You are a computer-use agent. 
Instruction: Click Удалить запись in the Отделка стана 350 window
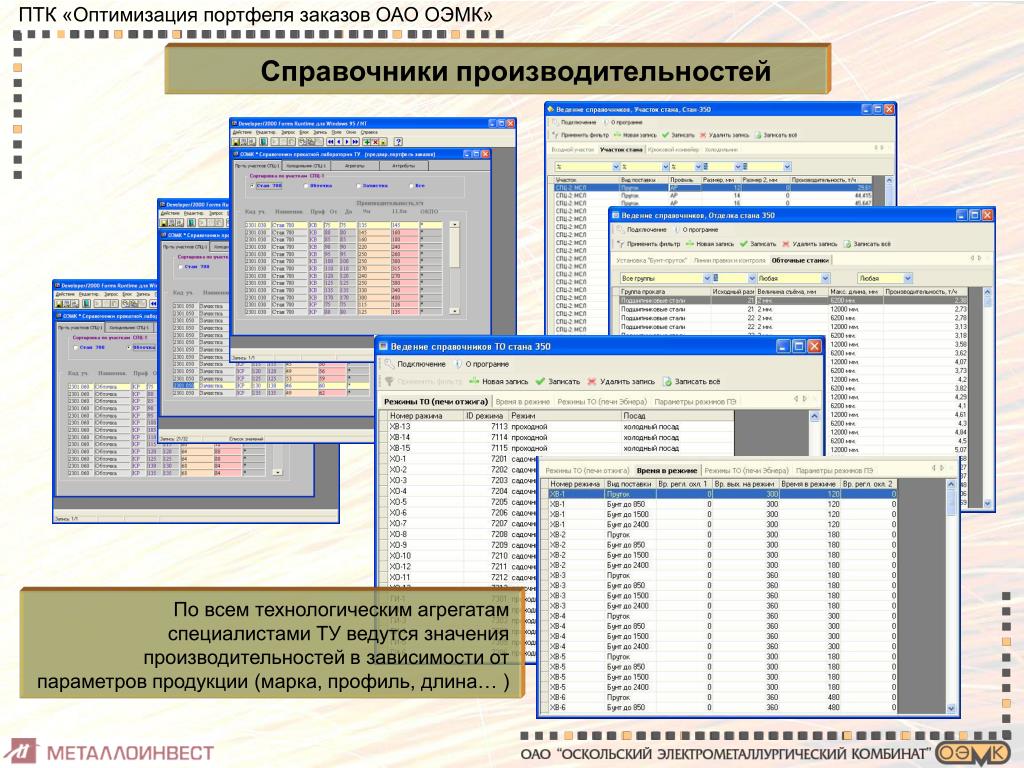coord(810,244)
